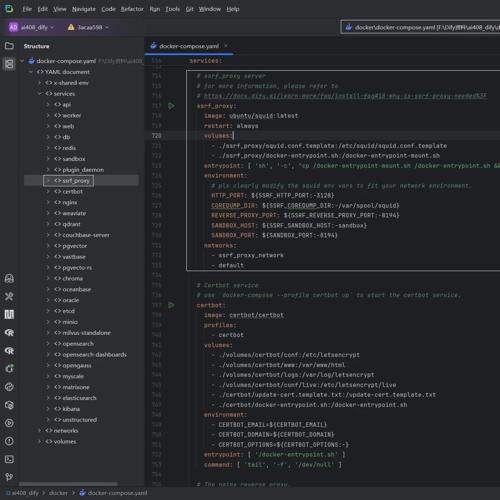Click the circular Python console sidebar icon

point(9,387)
